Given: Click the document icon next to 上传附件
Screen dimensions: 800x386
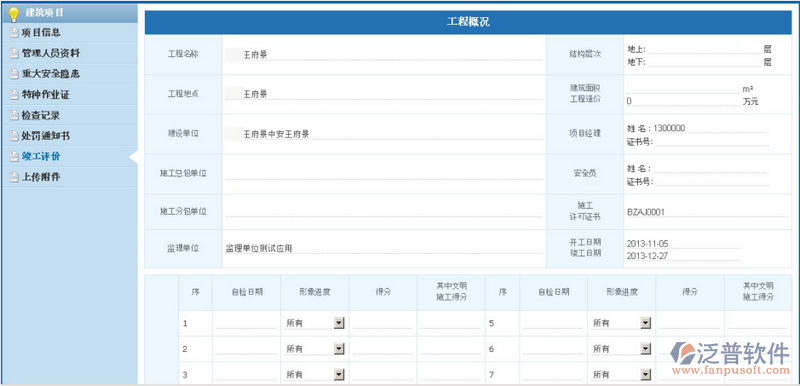Looking at the screenshot, I should [x=15, y=178].
